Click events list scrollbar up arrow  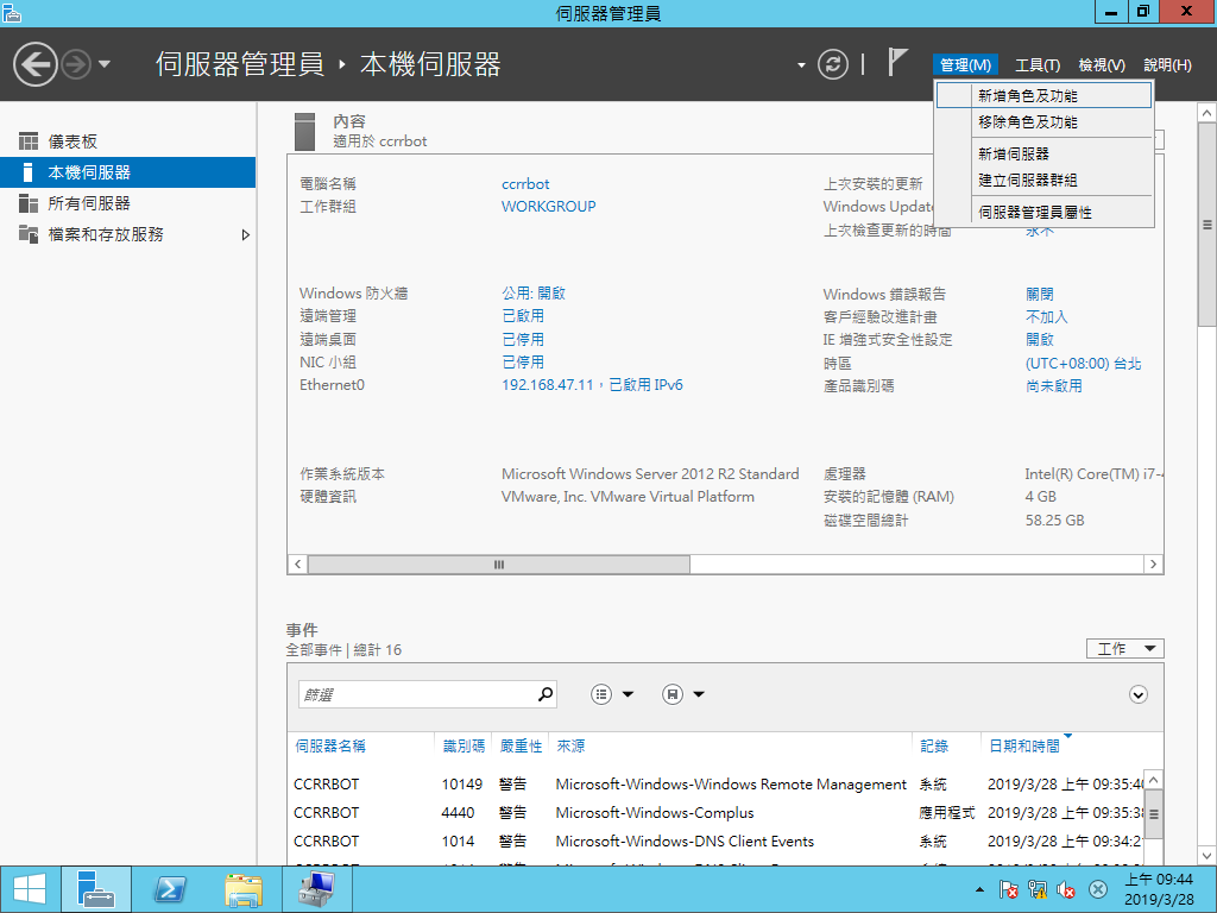click(1154, 780)
